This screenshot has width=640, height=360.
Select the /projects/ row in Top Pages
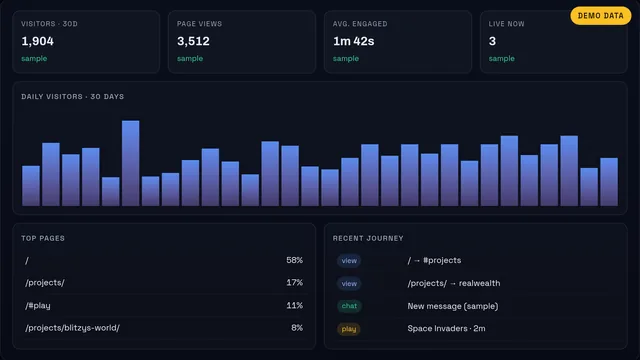pos(164,283)
